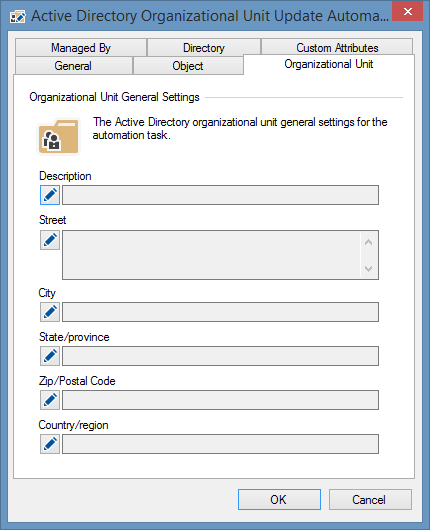This screenshot has height=530, width=430.
Task: Open the Directory tab
Action: pos(204,48)
